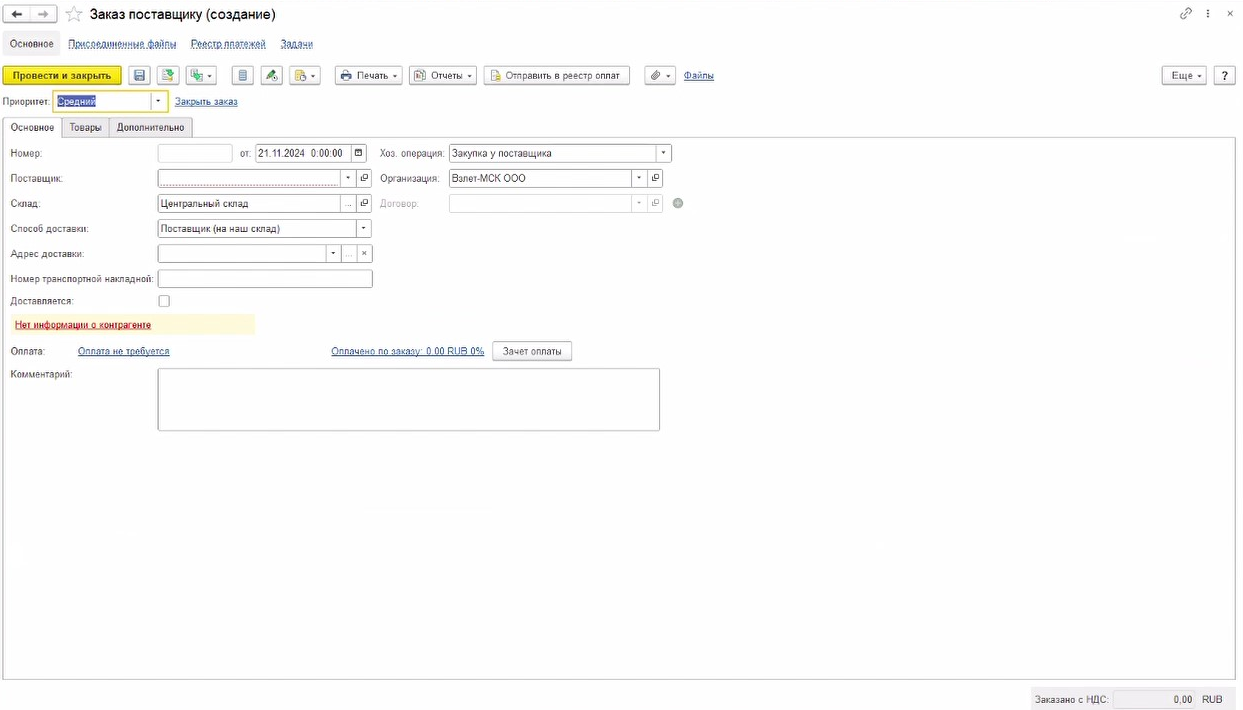Open the Еще menu
Screen dimensions: 1243x710
coord(1185,75)
